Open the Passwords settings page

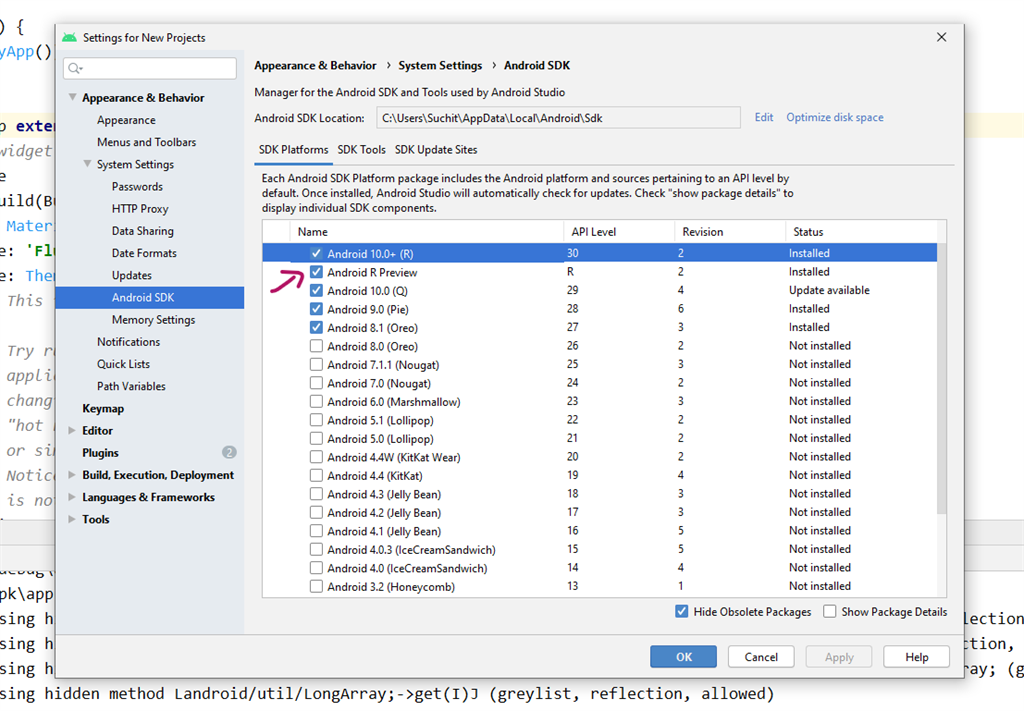tap(137, 187)
